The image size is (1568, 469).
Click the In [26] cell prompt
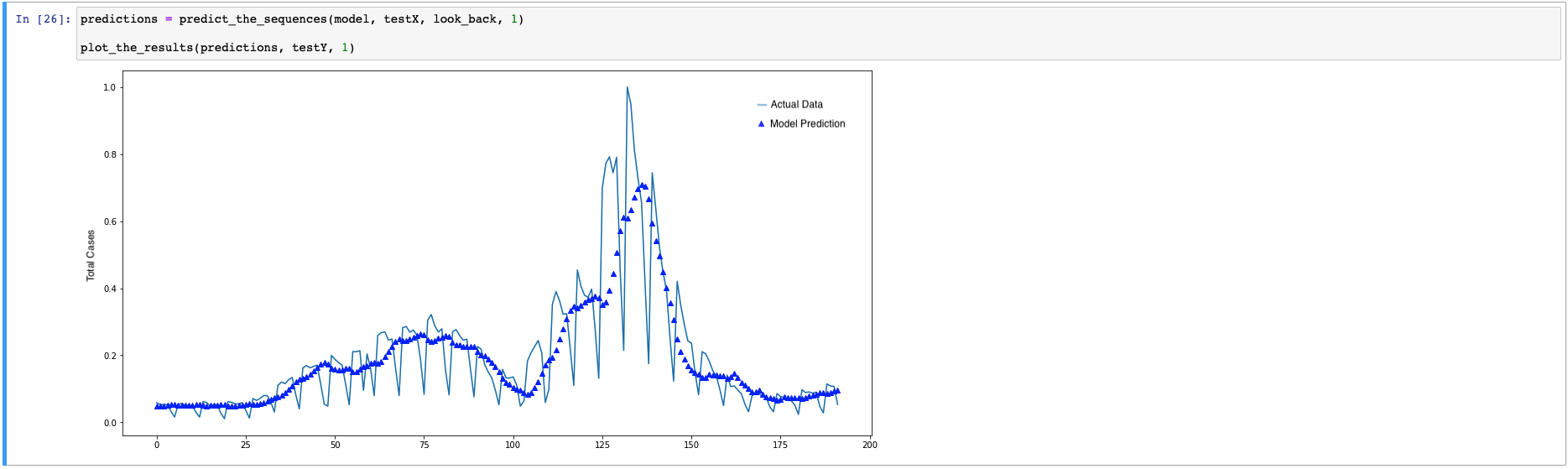click(x=44, y=19)
